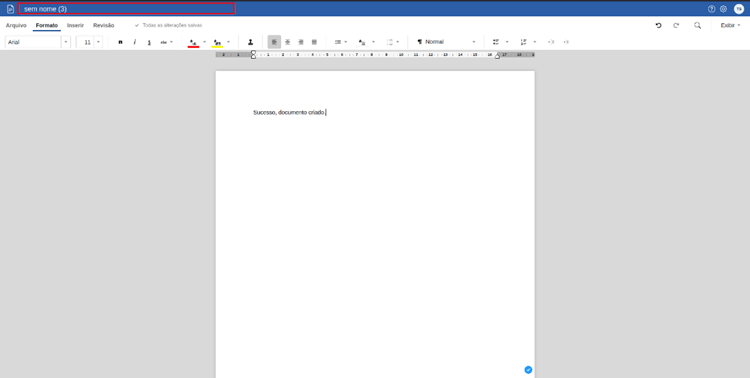Expand the font family dropdown arrow
This screenshot has width=750, height=378.
[66, 42]
